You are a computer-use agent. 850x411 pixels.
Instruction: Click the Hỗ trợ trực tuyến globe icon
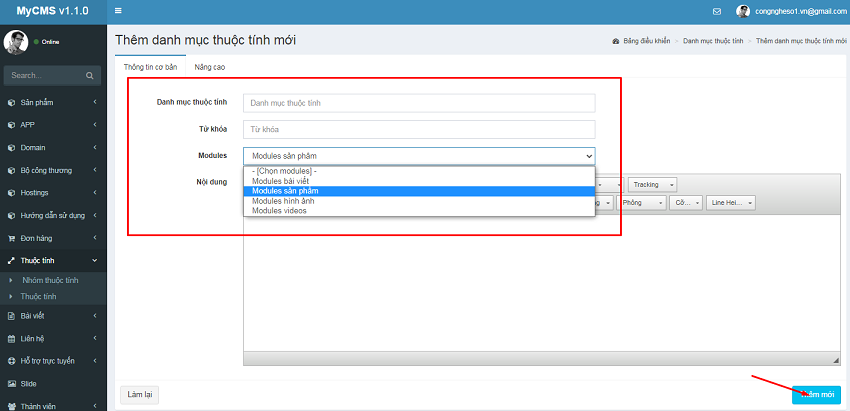[x=11, y=360]
